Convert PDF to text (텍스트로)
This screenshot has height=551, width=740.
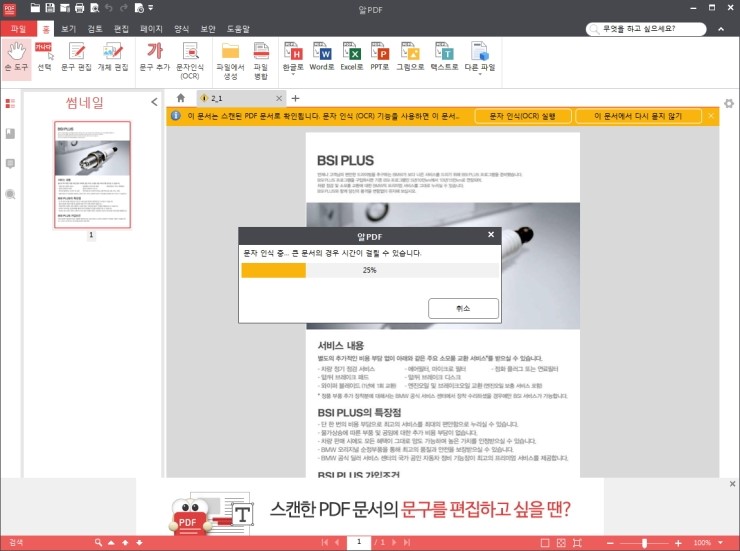pos(444,58)
